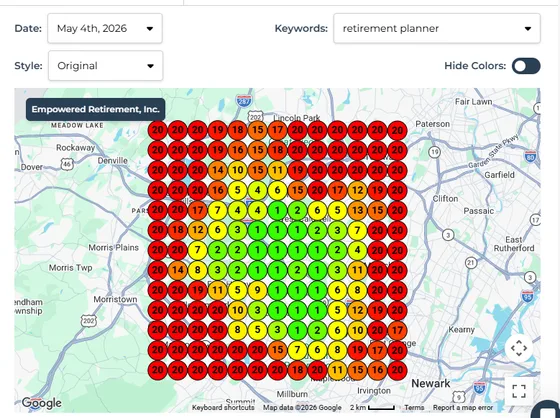Click the Morris Plains map label

[114, 247]
